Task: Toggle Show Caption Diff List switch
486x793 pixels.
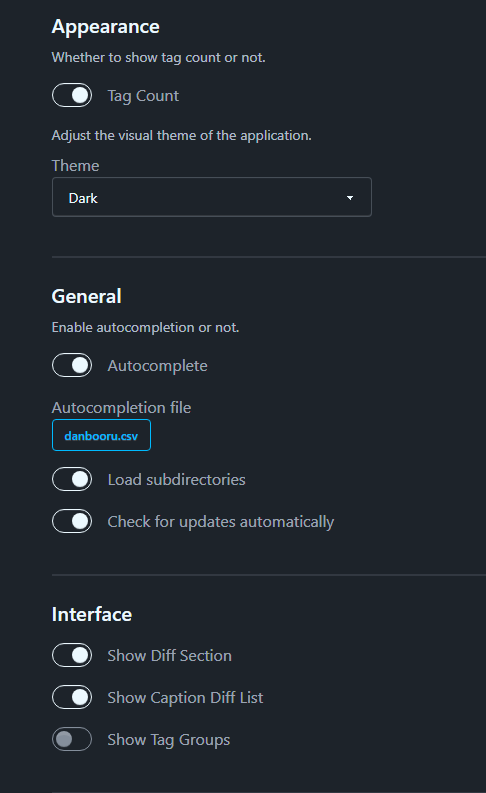Action: point(72,697)
